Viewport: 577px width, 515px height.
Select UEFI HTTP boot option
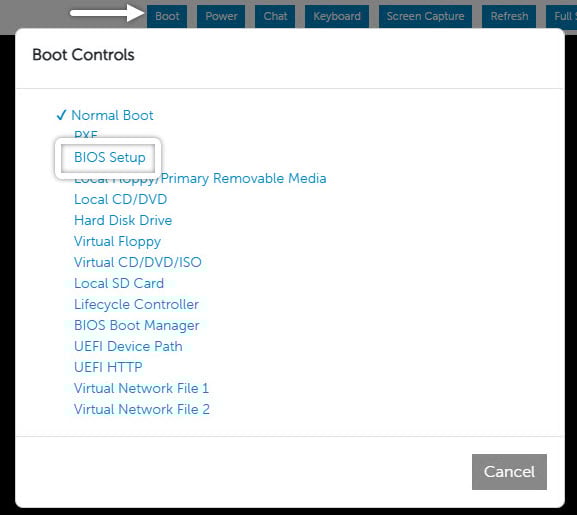pyautogui.click(x=108, y=367)
